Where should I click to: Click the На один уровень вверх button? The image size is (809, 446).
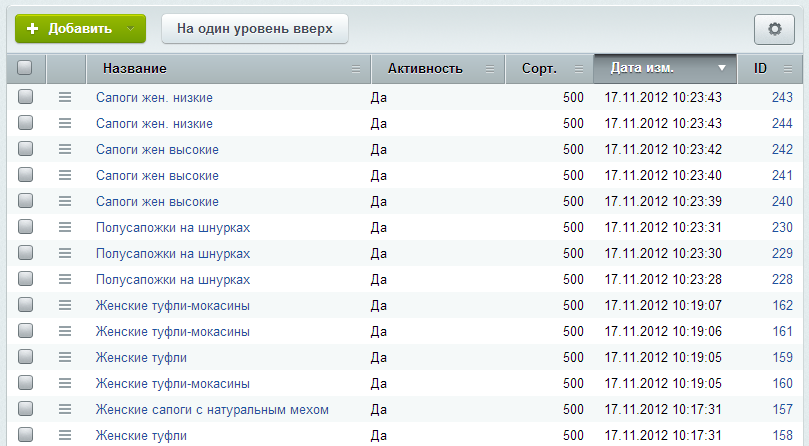(x=254, y=29)
